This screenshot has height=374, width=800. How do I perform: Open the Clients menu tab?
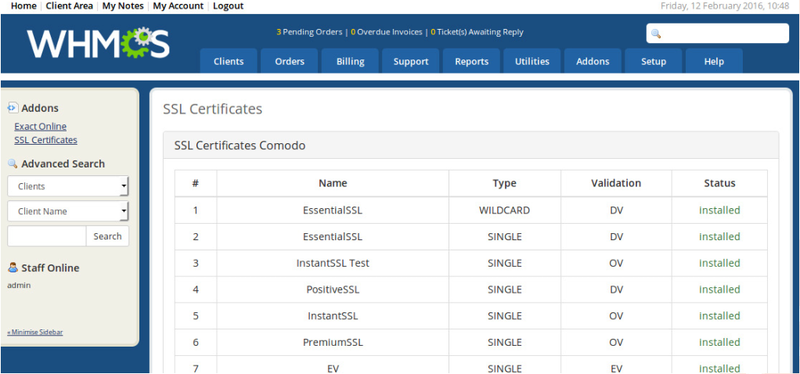pos(229,61)
